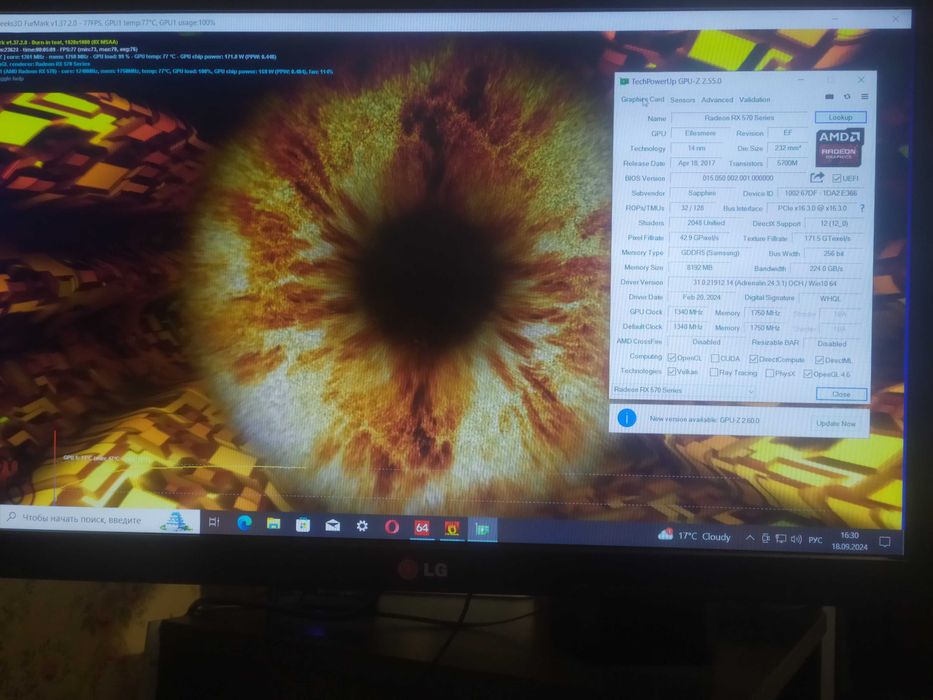Click the GPU-Z refresh icon
This screenshot has width=933, height=700.
point(847,96)
